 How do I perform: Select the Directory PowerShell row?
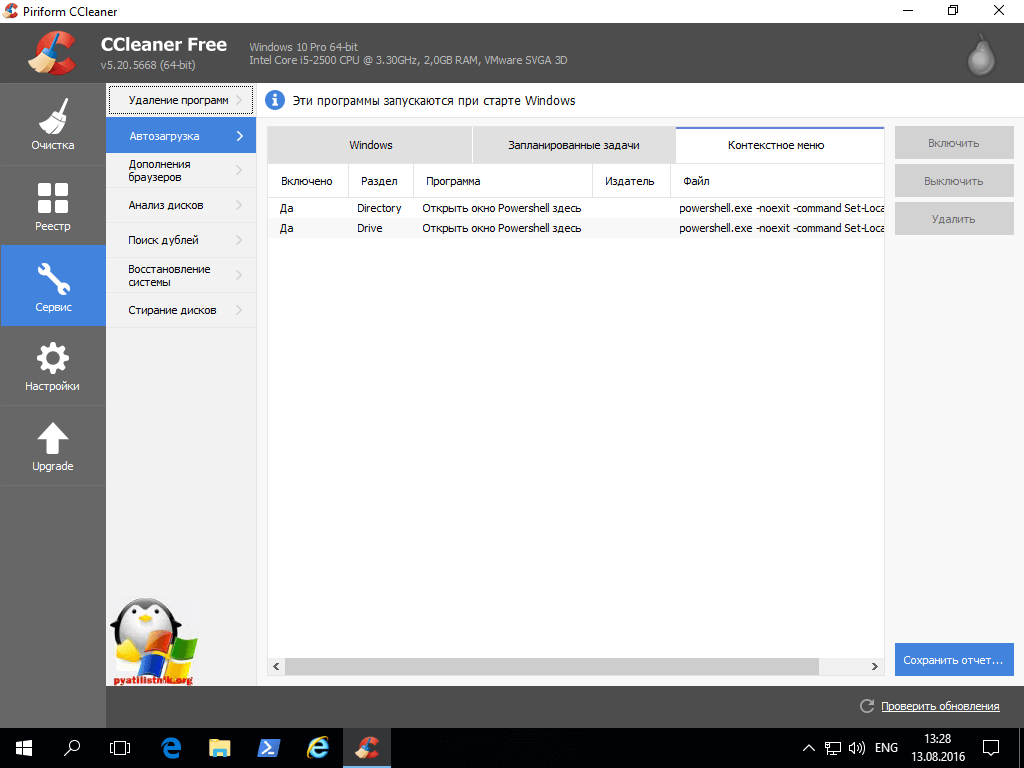[500, 208]
